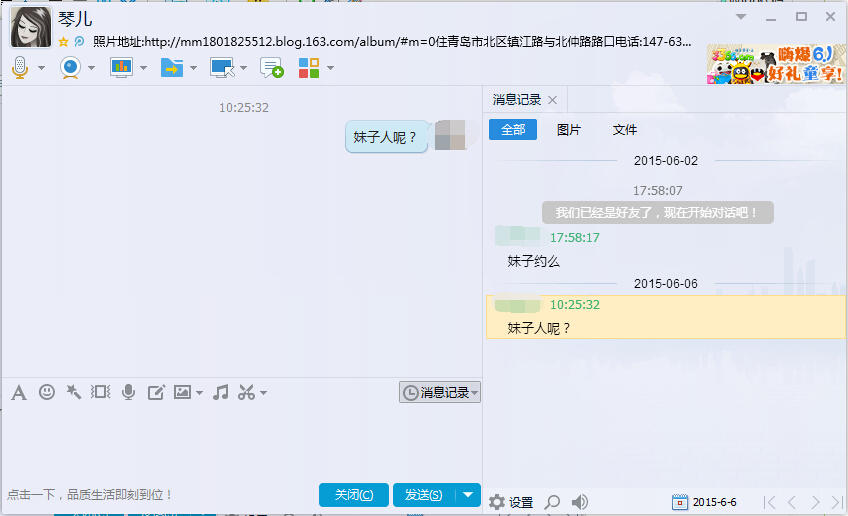Click the speaker icon in history panel
The width and height of the screenshot is (848, 516).
580,502
